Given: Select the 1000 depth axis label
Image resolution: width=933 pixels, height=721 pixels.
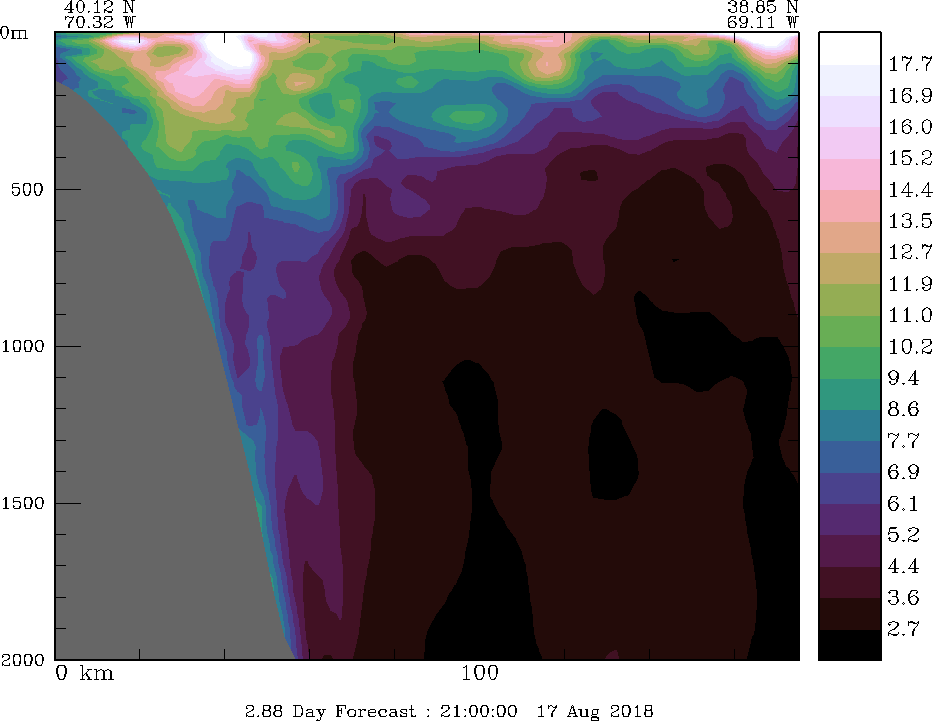Looking at the screenshot, I should point(23,346).
